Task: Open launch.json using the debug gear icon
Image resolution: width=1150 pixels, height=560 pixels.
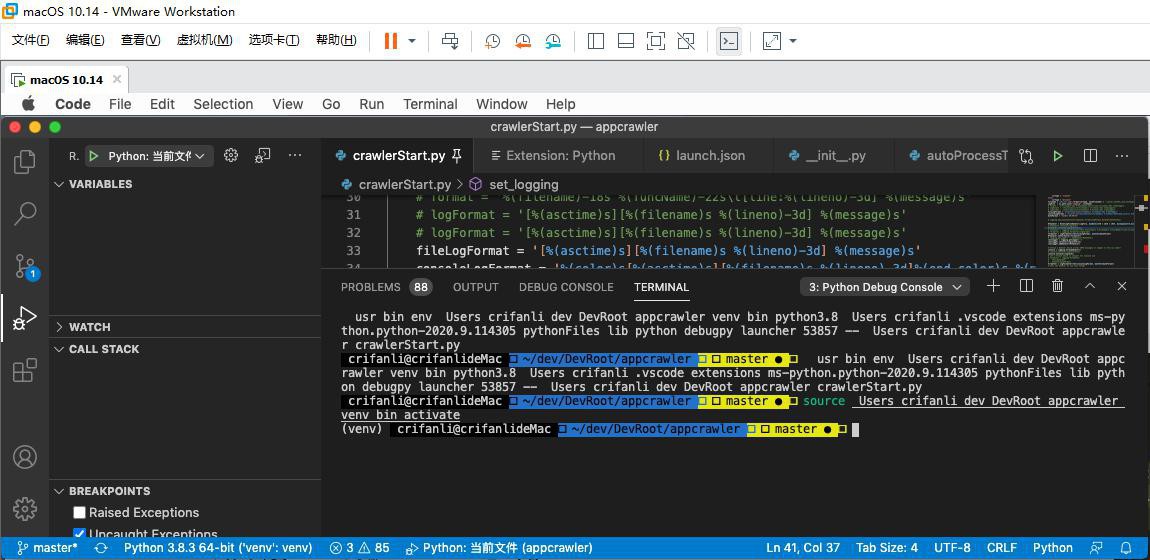Action: (231, 155)
